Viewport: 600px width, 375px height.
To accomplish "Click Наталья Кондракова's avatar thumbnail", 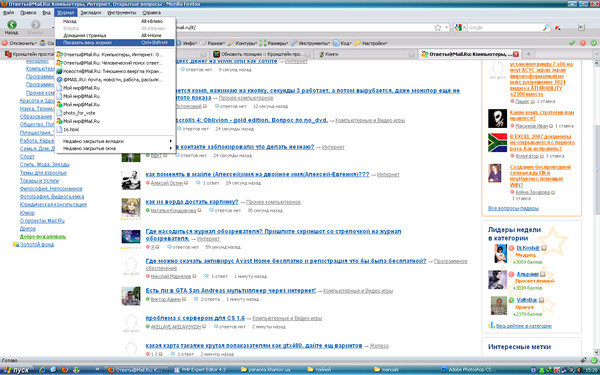I will tap(130, 208).
